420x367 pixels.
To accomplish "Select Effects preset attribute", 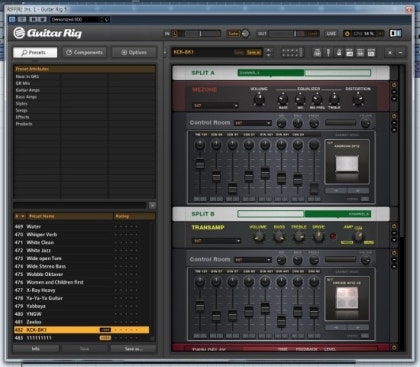I will pyautogui.click(x=22, y=117).
